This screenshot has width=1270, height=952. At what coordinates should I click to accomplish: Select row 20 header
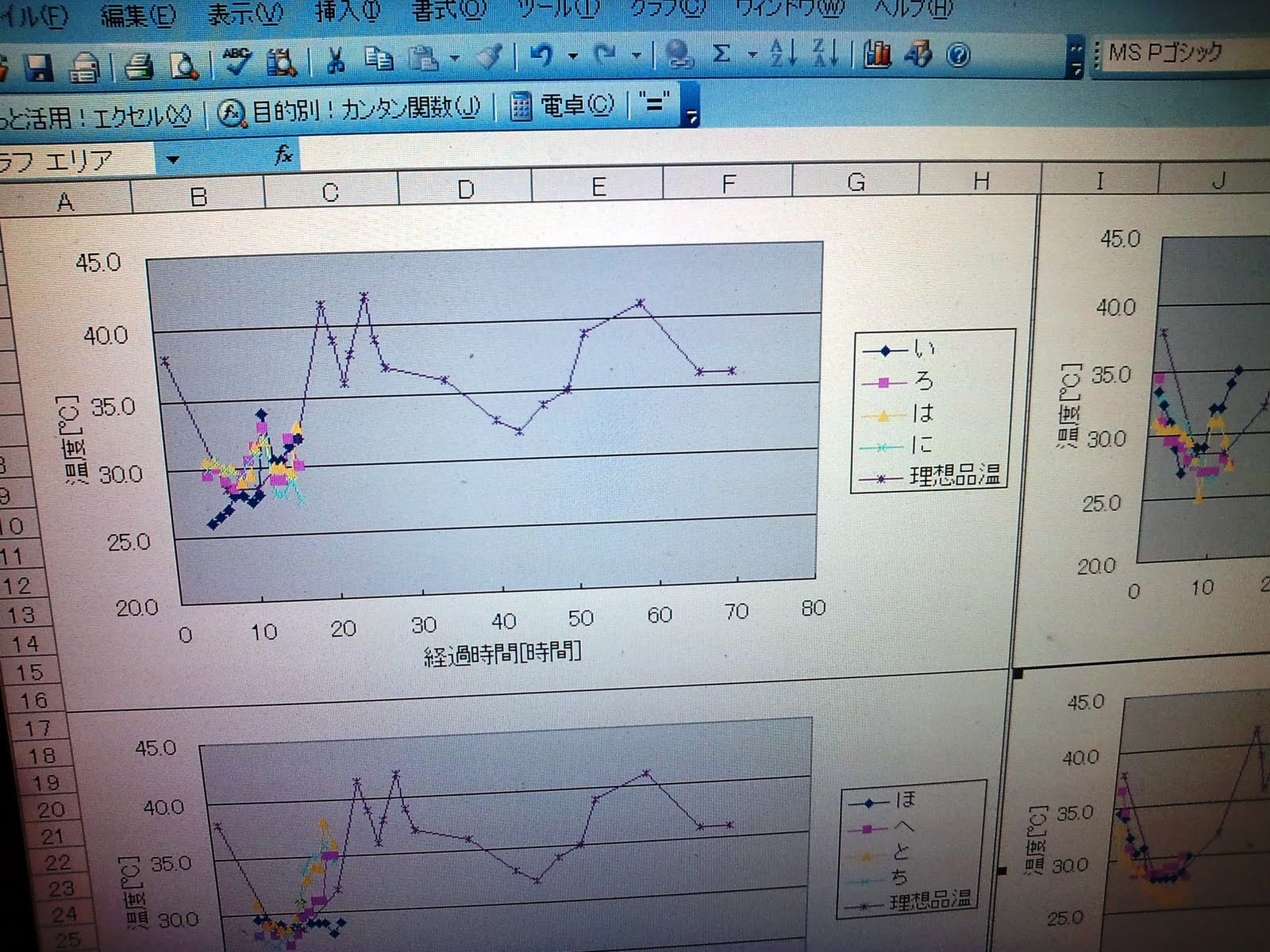tap(51, 809)
